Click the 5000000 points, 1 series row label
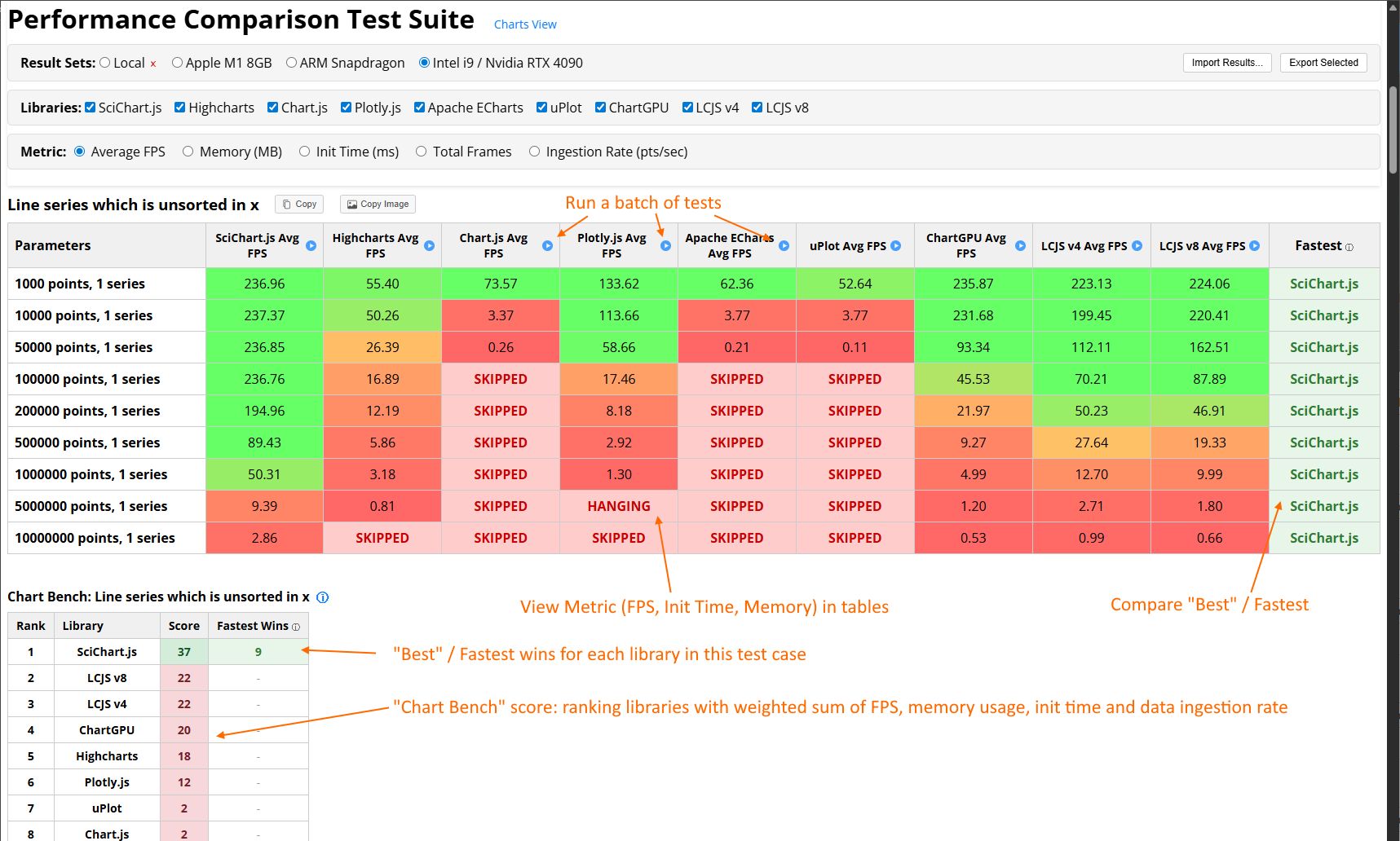Screen dimensions: 1400x841 tap(107, 506)
